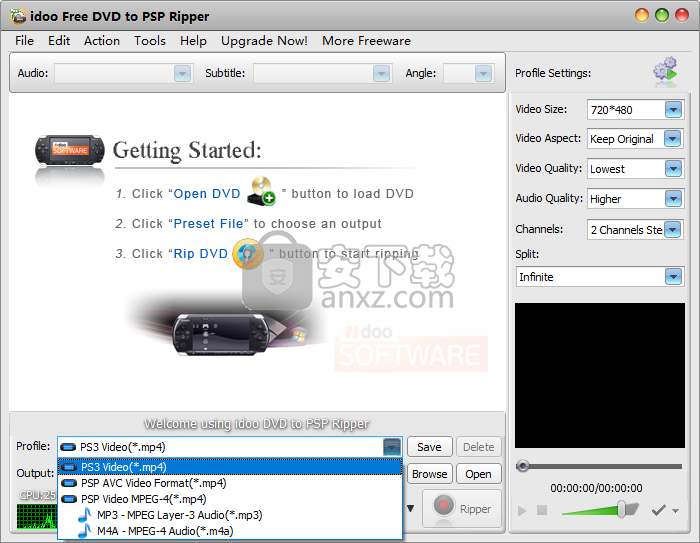Click the PSP device icon beside Getting Started
Image resolution: width=700 pixels, height=543 pixels.
click(70, 150)
